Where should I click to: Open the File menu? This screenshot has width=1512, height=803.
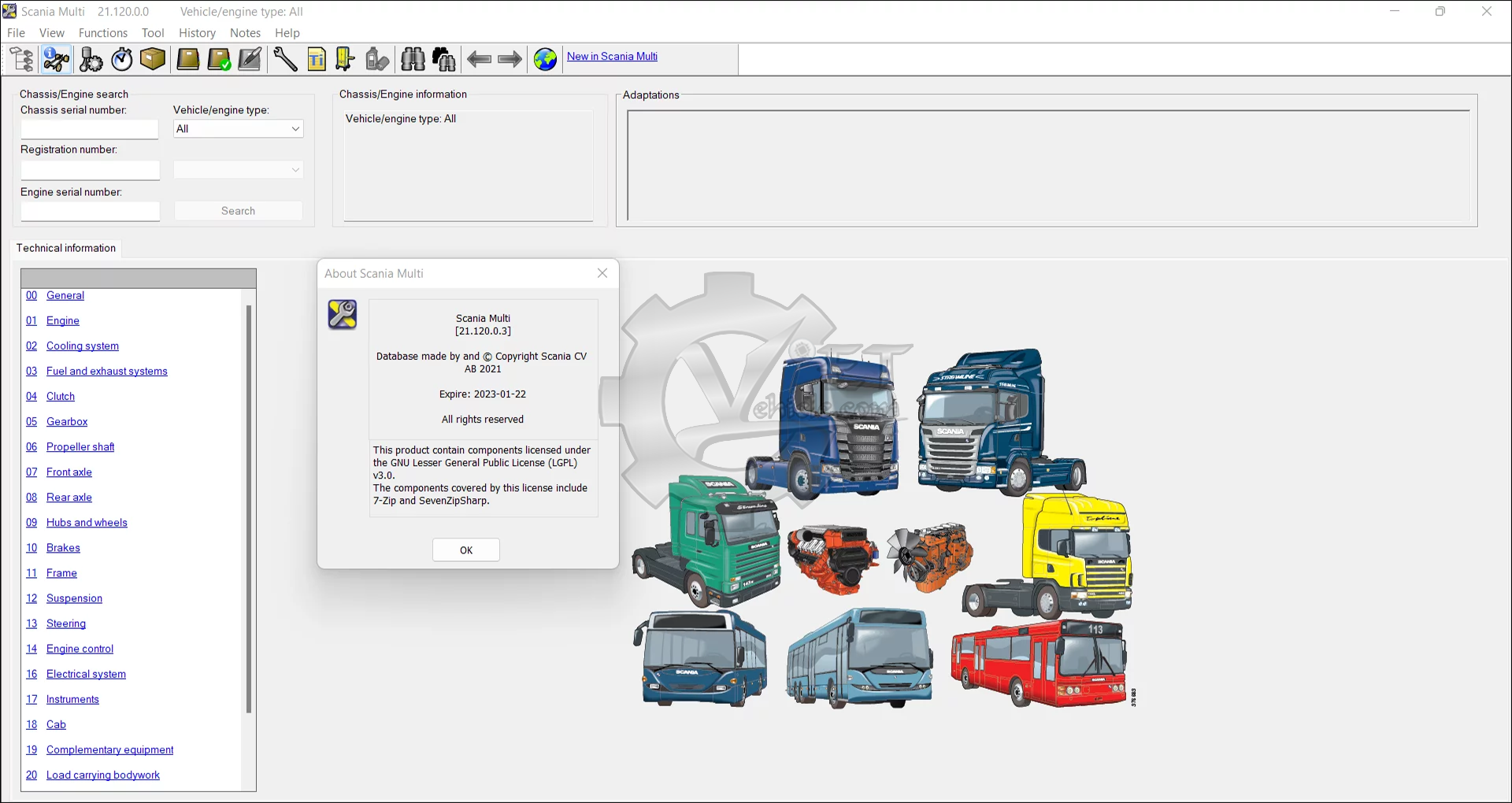coord(16,33)
